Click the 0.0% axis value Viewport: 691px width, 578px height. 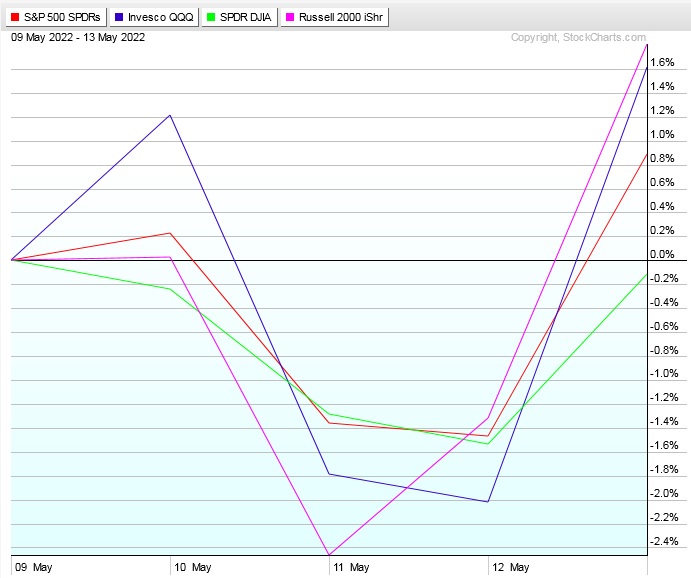point(662,254)
